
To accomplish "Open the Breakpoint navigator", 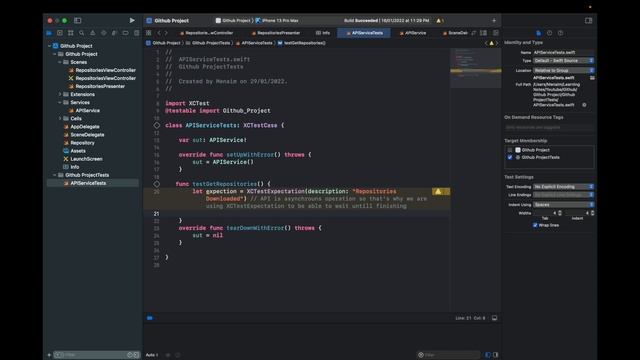I will coord(125,33).
